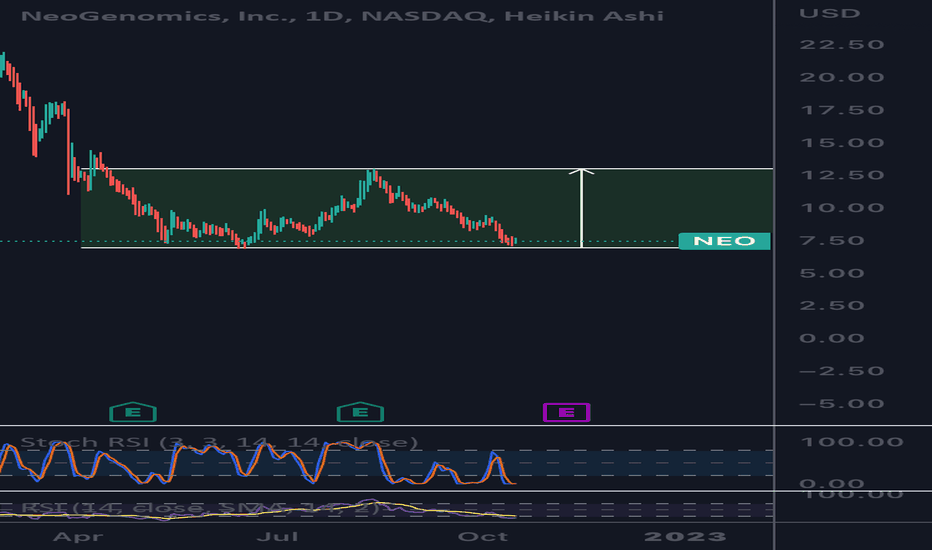Click the 22.50 price axis value

click(842, 45)
